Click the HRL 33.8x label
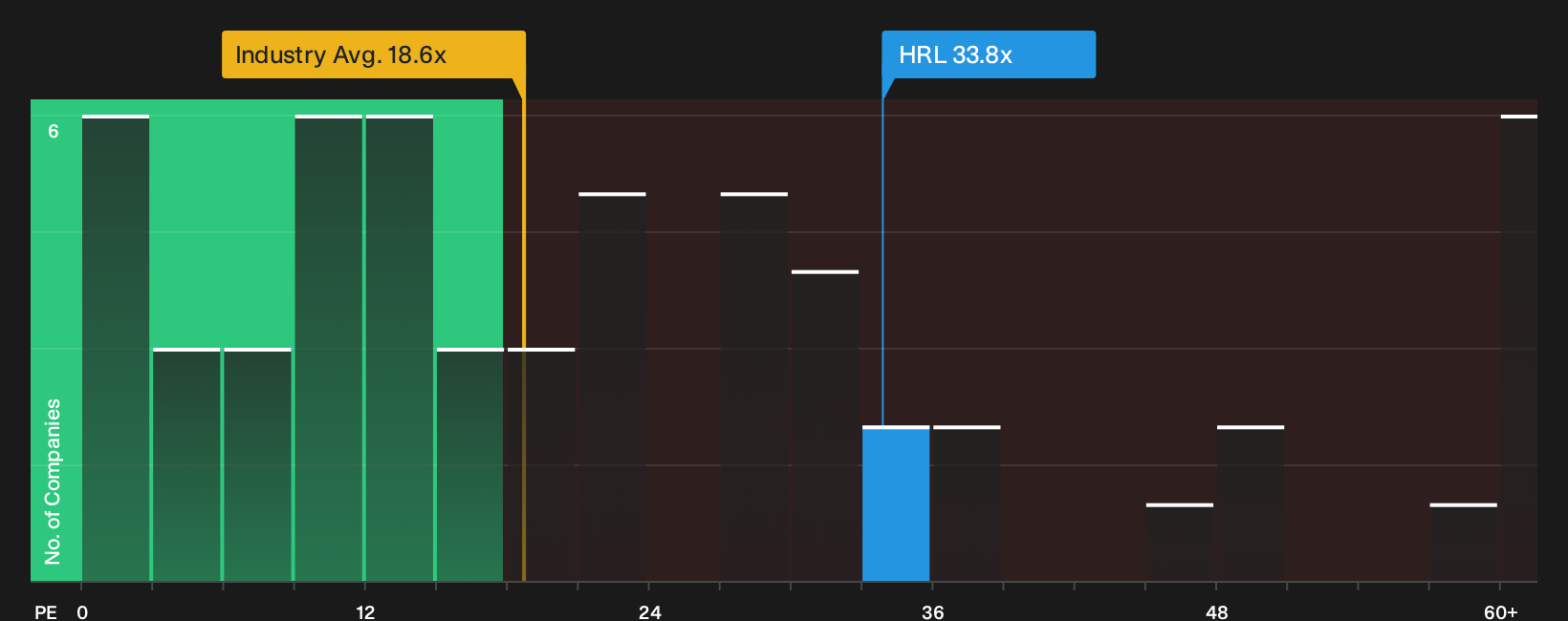This screenshot has height=621, width=1568. 989,54
